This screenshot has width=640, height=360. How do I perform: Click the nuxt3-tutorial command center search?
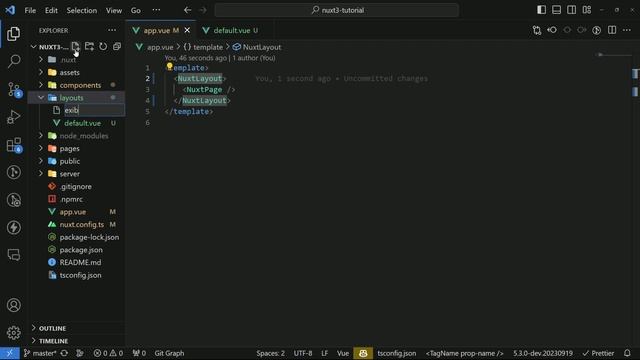pyautogui.click(x=337, y=10)
